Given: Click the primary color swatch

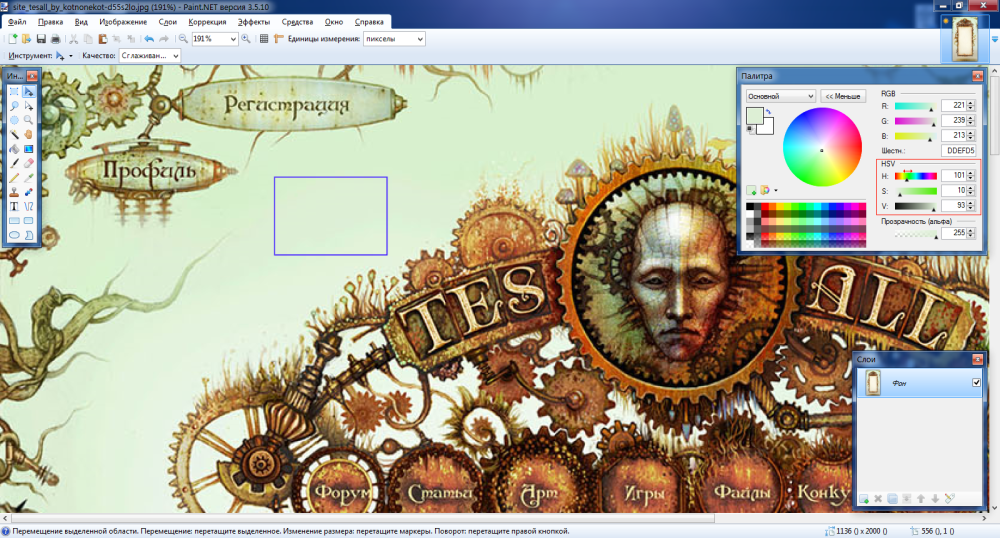Looking at the screenshot, I should (x=754, y=115).
